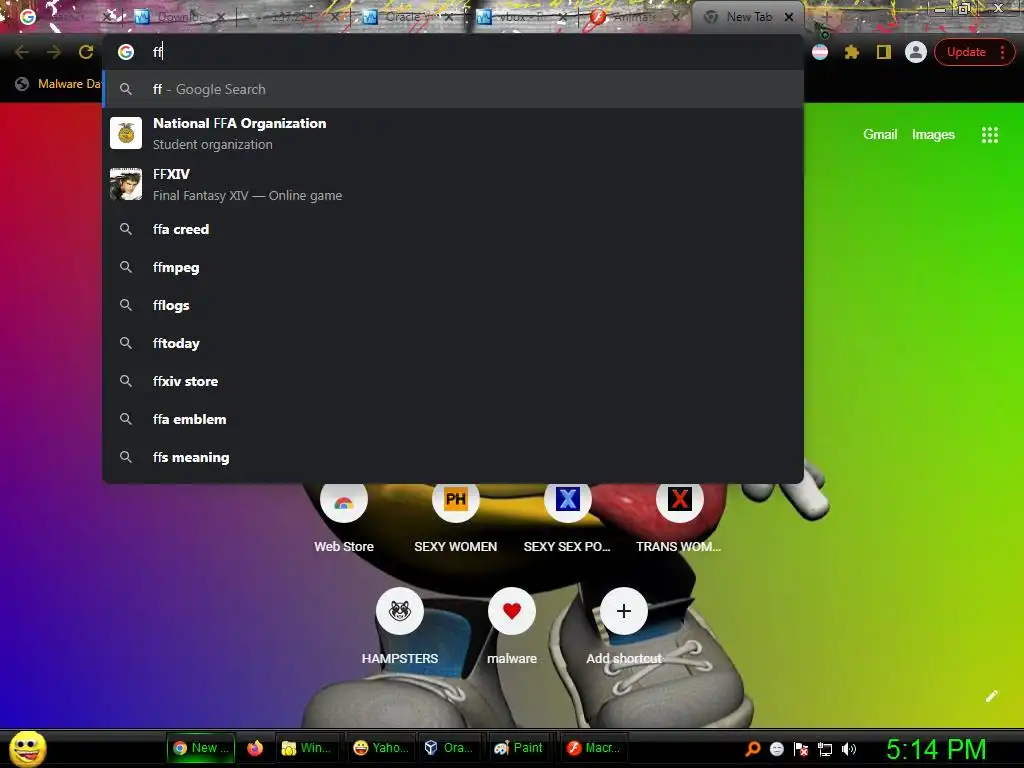
Task: Open Firefox from the taskbar
Action: [255, 748]
